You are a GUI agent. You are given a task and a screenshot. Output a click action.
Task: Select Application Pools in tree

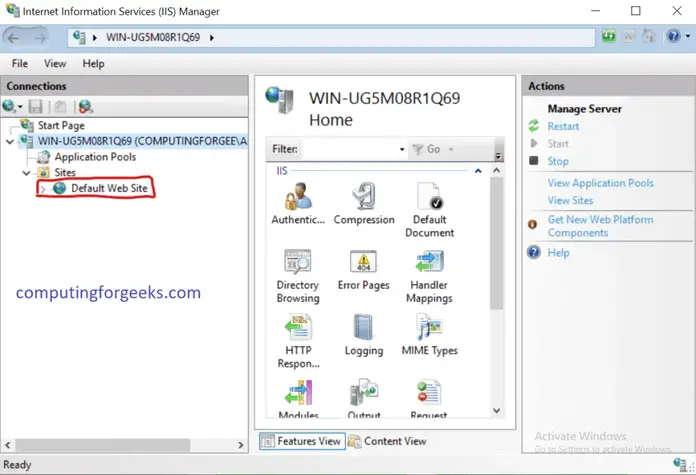pyautogui.click(x=95, y=157)
